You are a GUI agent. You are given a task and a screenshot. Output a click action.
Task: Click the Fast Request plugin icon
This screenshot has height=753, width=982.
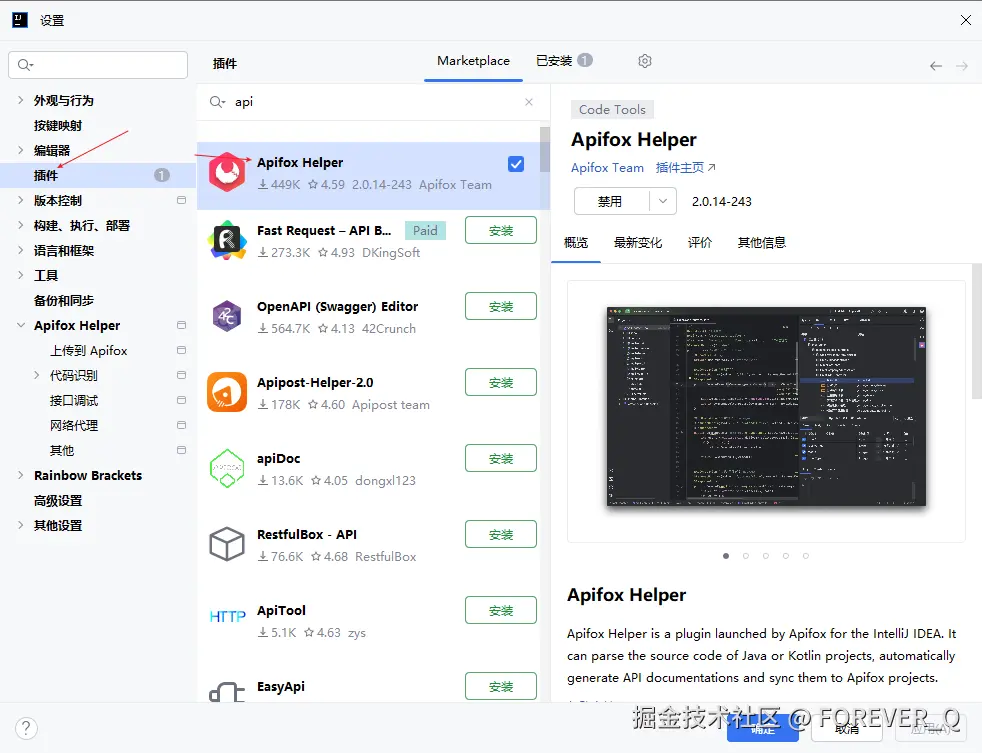(227, 241)
